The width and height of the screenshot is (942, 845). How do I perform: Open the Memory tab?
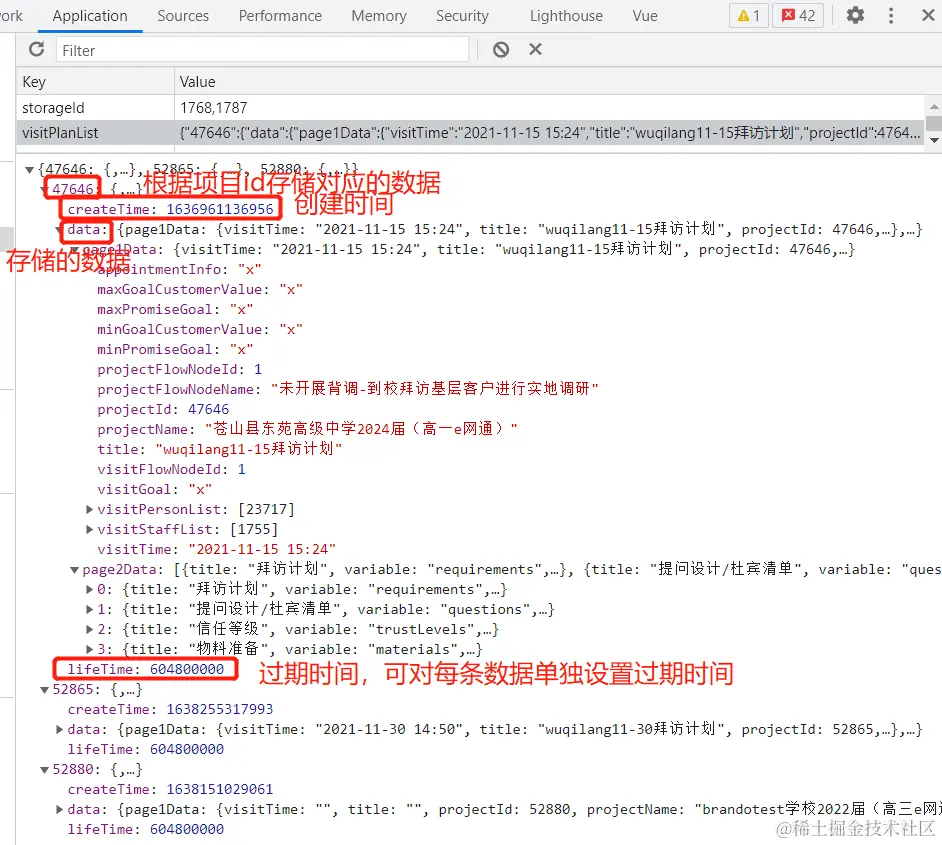coord(378,16)
